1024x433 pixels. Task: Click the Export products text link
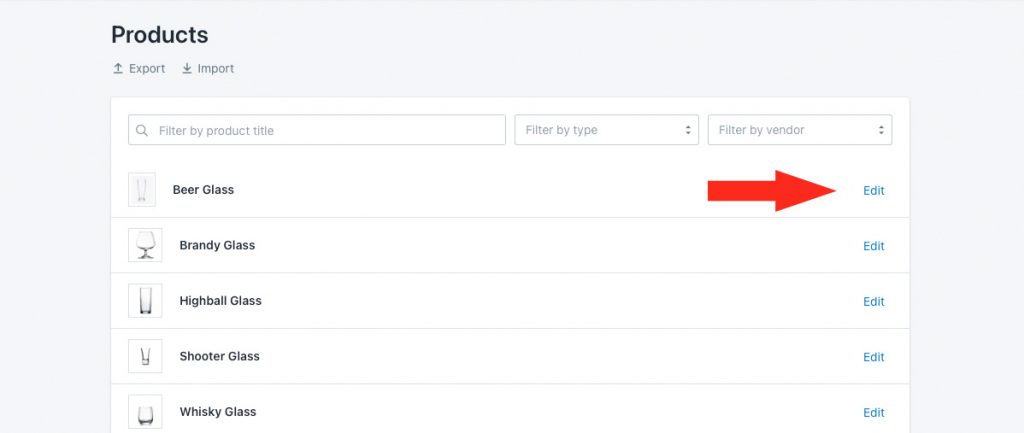pos(147,69)
